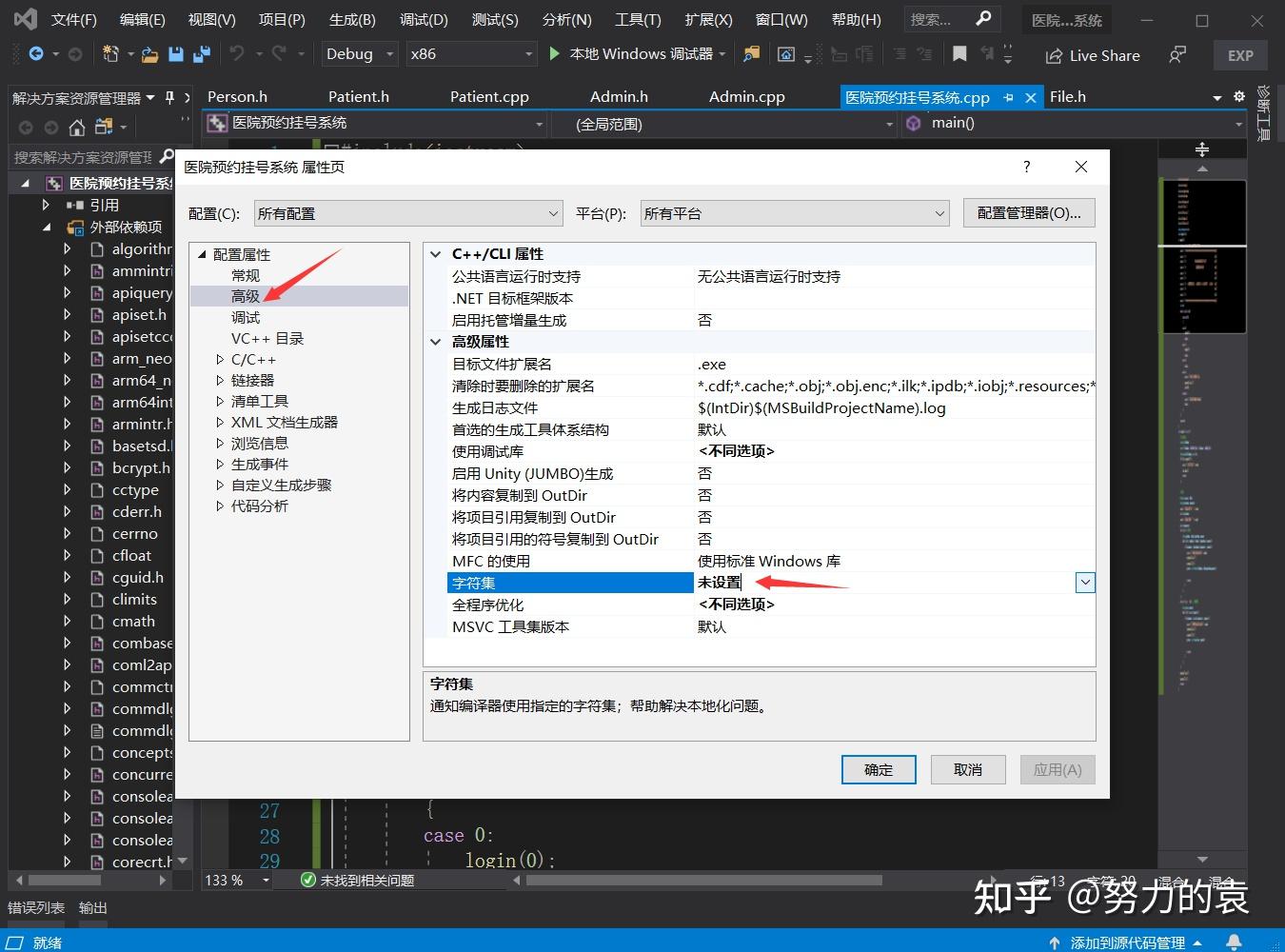Click the 应用(A) button

click(x=1058, y=769)
